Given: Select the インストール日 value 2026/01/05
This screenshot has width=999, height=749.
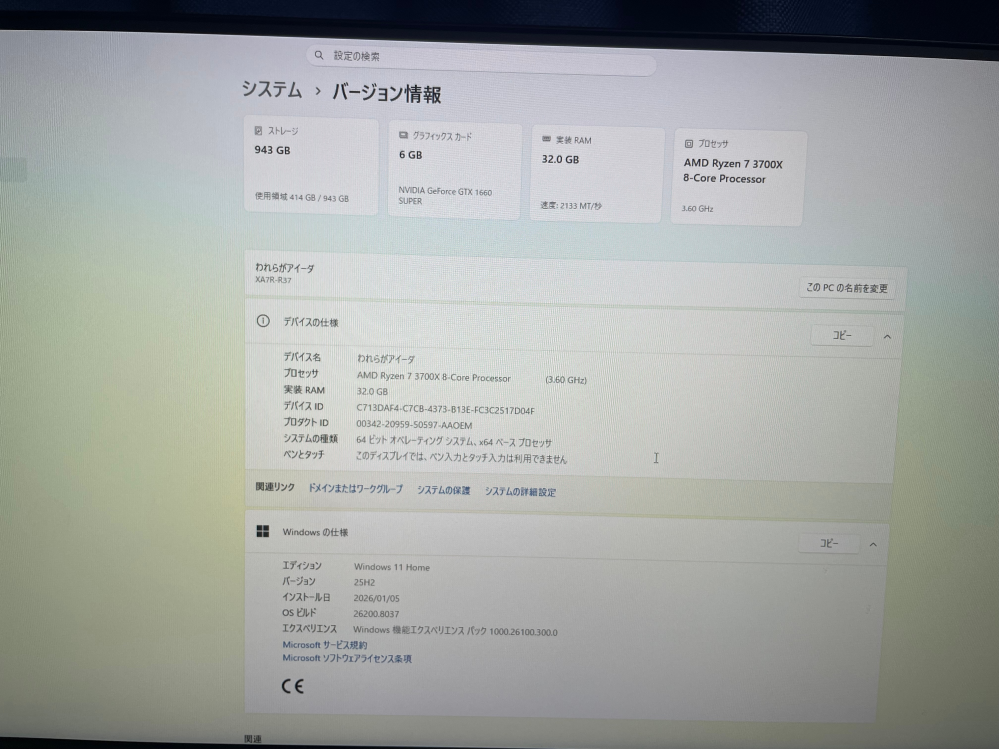Looking at the screenshot, I should pyautogui.click(x=377, y=597).
